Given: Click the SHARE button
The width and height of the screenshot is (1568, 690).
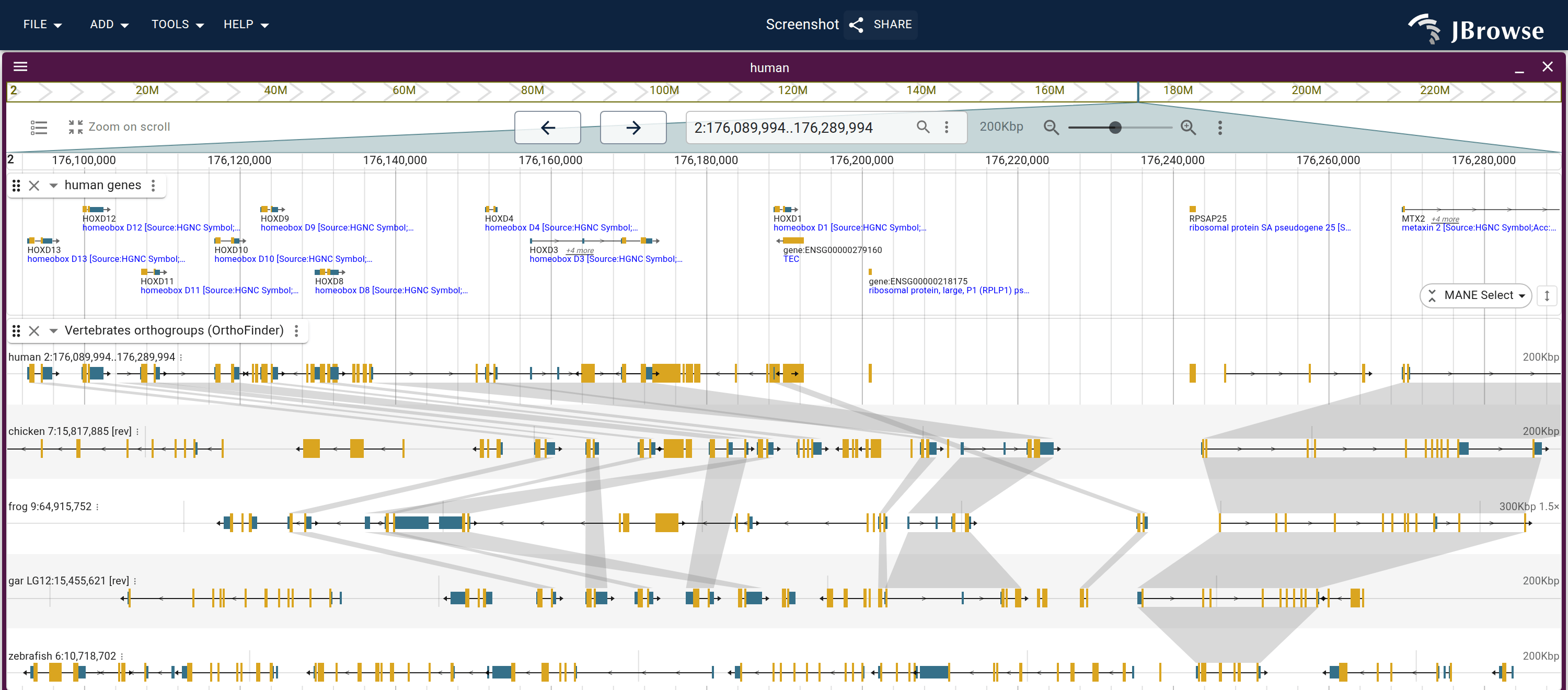Looking at the screenshot, I should click(880, 25).
